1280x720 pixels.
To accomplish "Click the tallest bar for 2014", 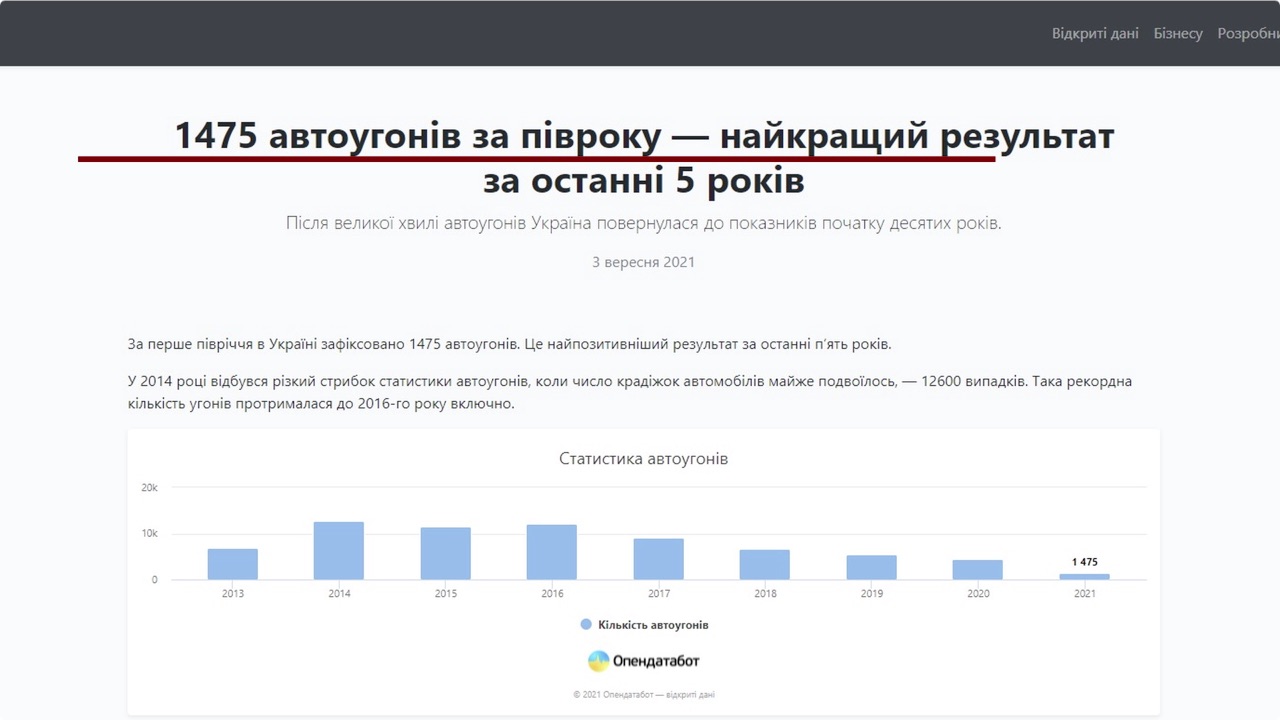I will 339,551.
